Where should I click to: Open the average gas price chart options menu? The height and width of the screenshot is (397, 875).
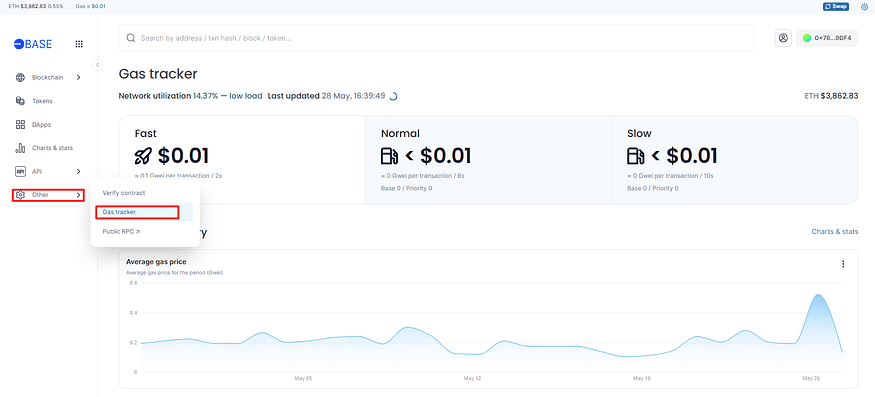tap(843, 264)
